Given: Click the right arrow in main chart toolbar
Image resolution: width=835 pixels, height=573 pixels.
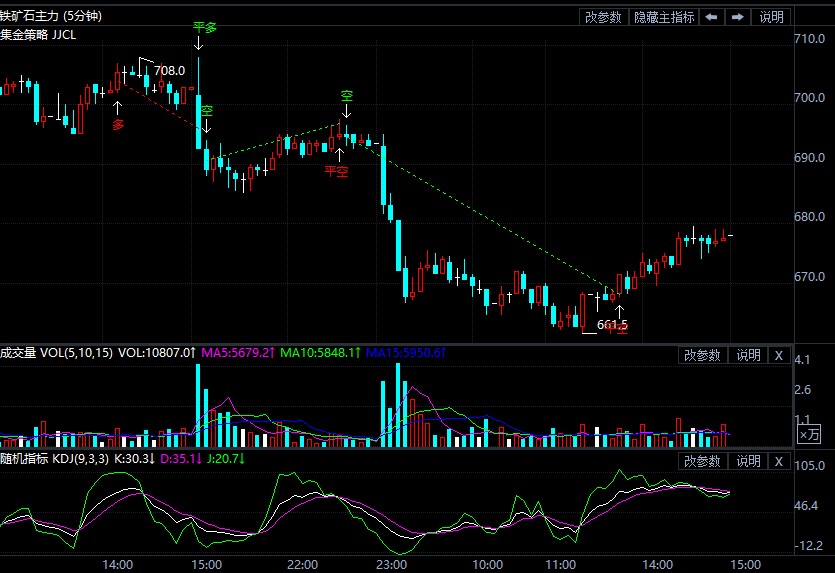Looking at the screenshot, I should [x=737, y=17].
